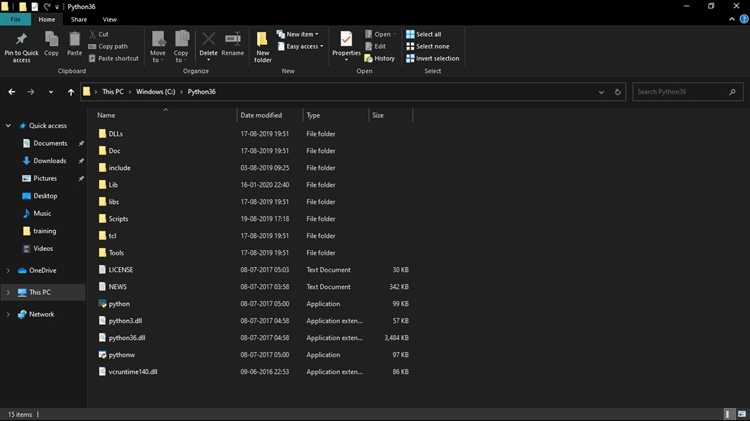Screen dimensions: 750x421
Task: Click the History icon in Open group
Action: click(x=368, y=58)
